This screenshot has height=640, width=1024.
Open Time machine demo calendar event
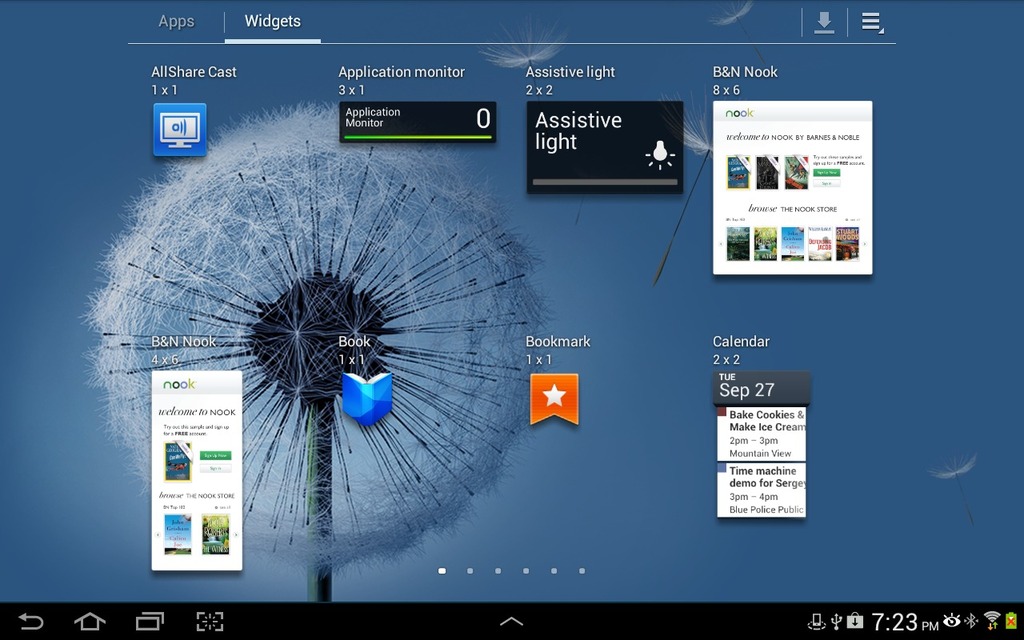coord(761,490)
